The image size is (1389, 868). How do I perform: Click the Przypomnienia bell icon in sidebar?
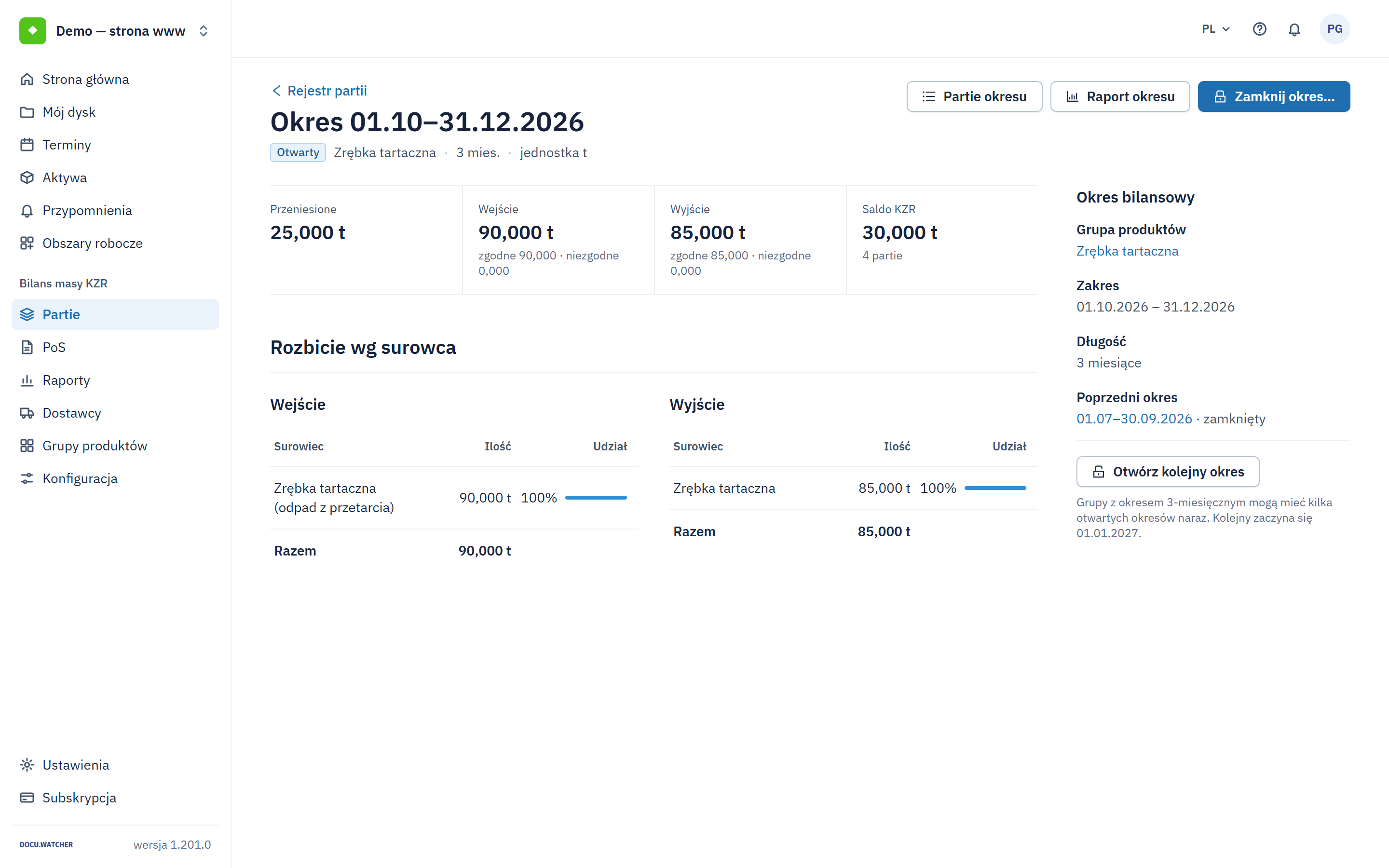point(27,211)
